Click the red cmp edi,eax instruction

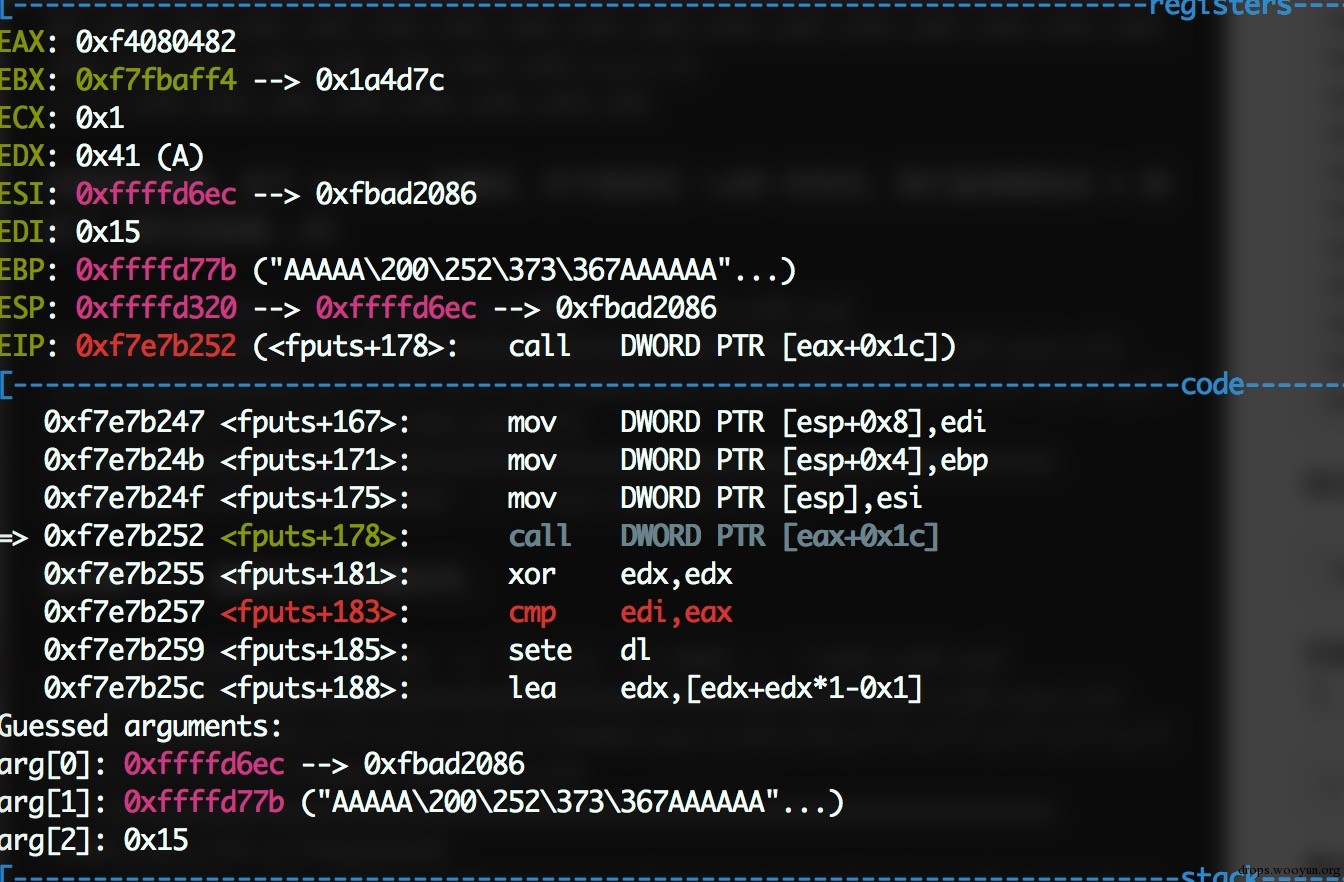tap(620, 612)
